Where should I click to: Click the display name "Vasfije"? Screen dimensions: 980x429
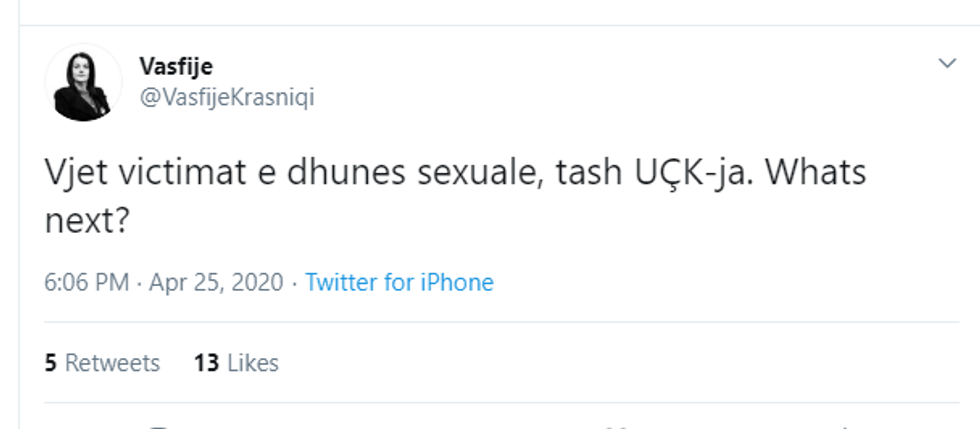(x=176, y=66)
